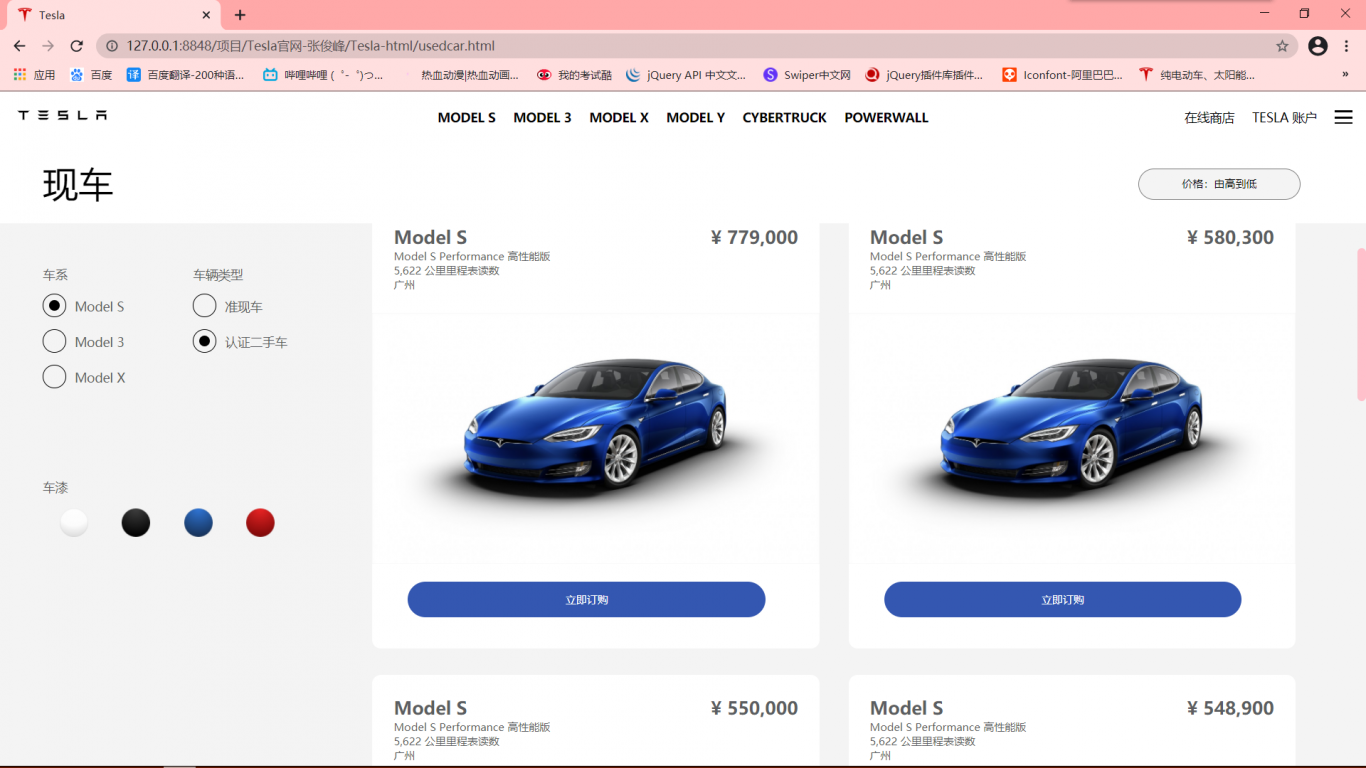Select the Model 3 radio button
Viewport: 1366px width, 768px height.
point(55,342)
